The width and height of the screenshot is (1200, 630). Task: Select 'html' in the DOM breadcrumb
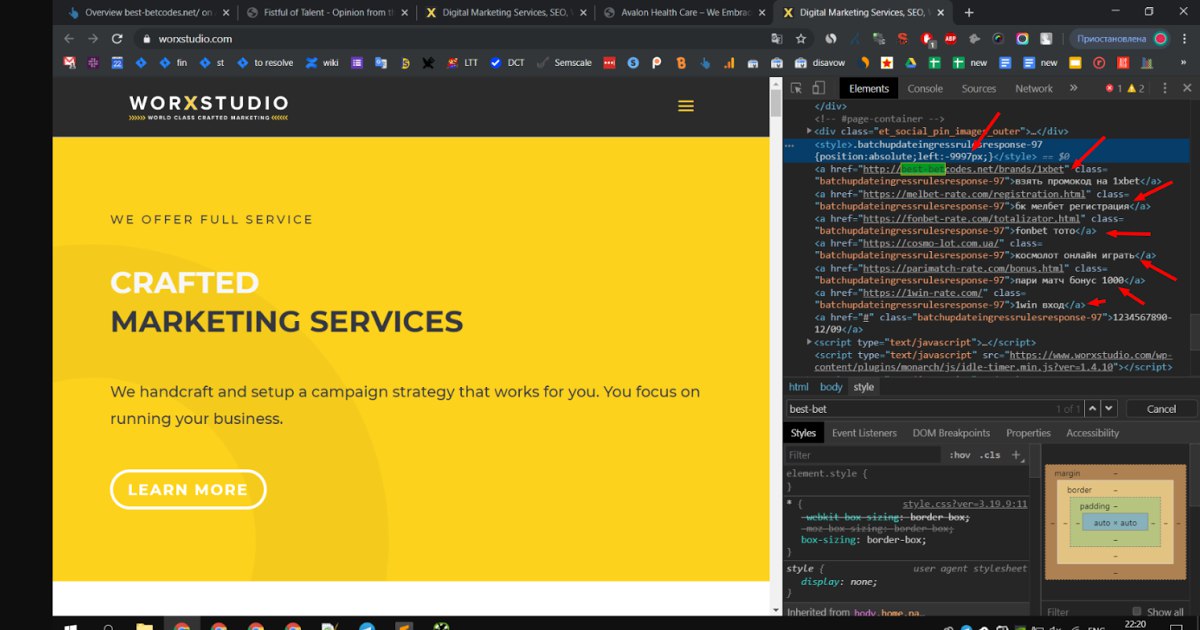798,387
